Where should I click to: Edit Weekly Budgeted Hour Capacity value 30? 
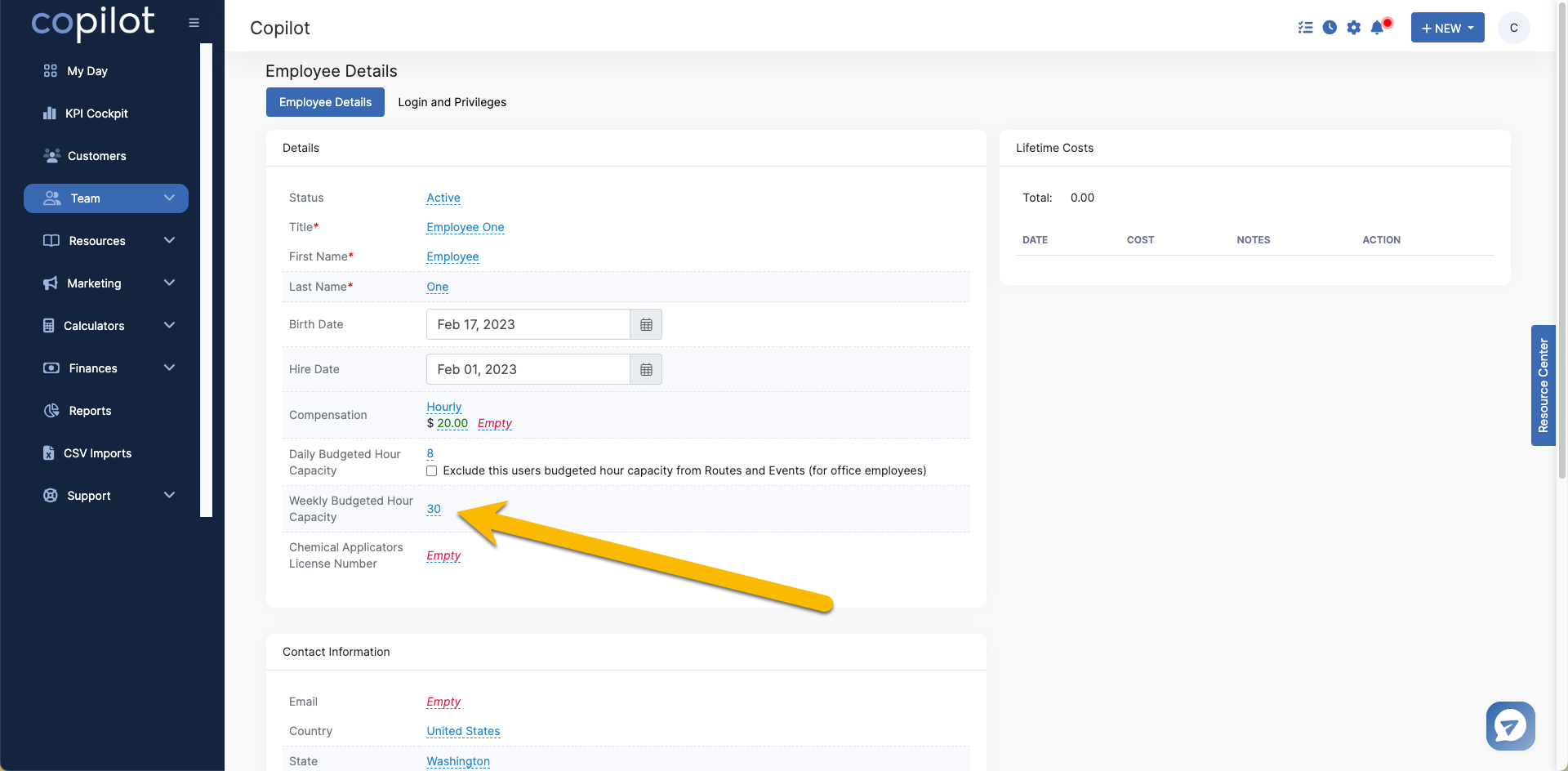(434, 509)
